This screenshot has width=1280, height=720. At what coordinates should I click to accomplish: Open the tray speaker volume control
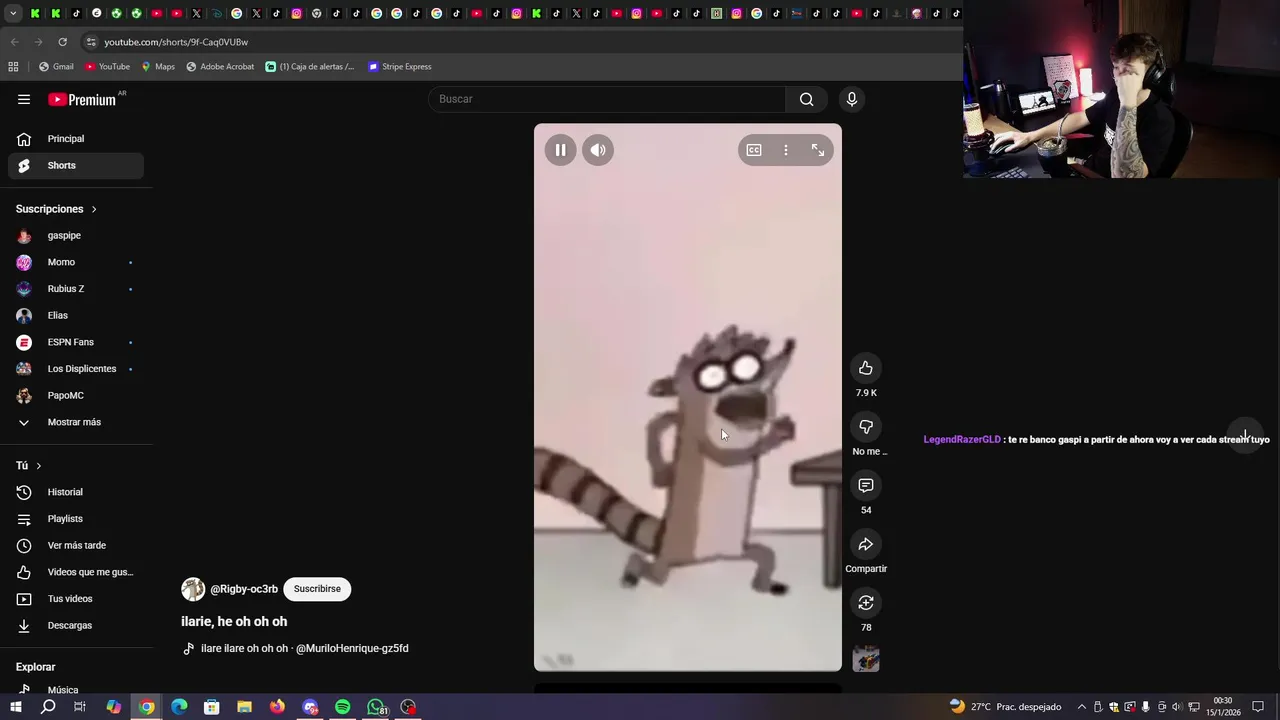point(1176,707)
